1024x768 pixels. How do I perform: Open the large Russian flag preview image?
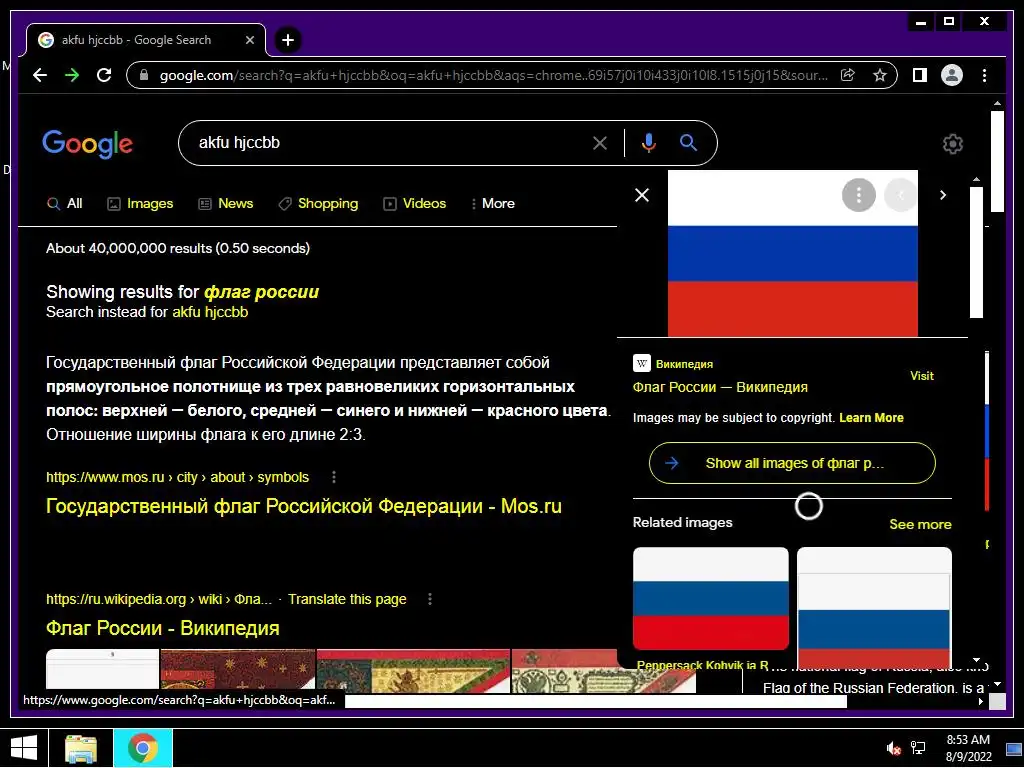tap(792, 253)
